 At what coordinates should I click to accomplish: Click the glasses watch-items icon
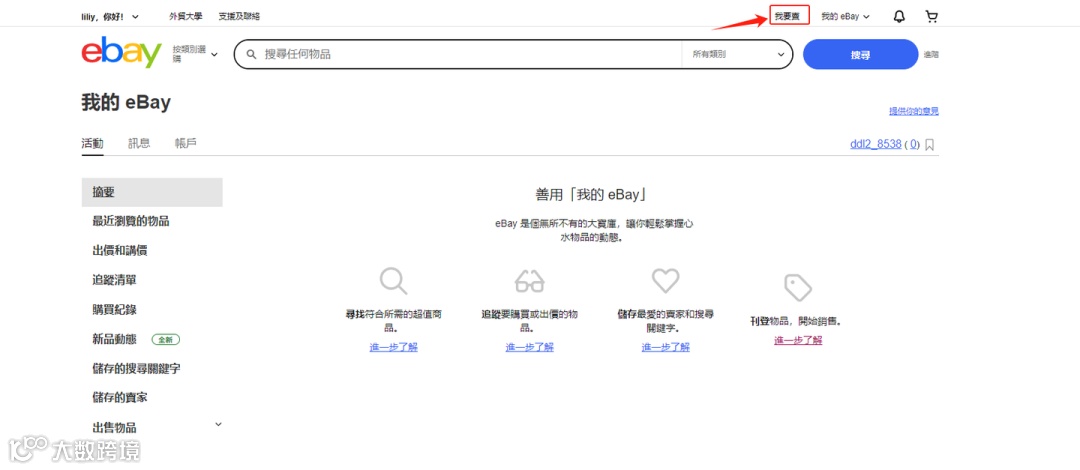[x=529, y=281]
